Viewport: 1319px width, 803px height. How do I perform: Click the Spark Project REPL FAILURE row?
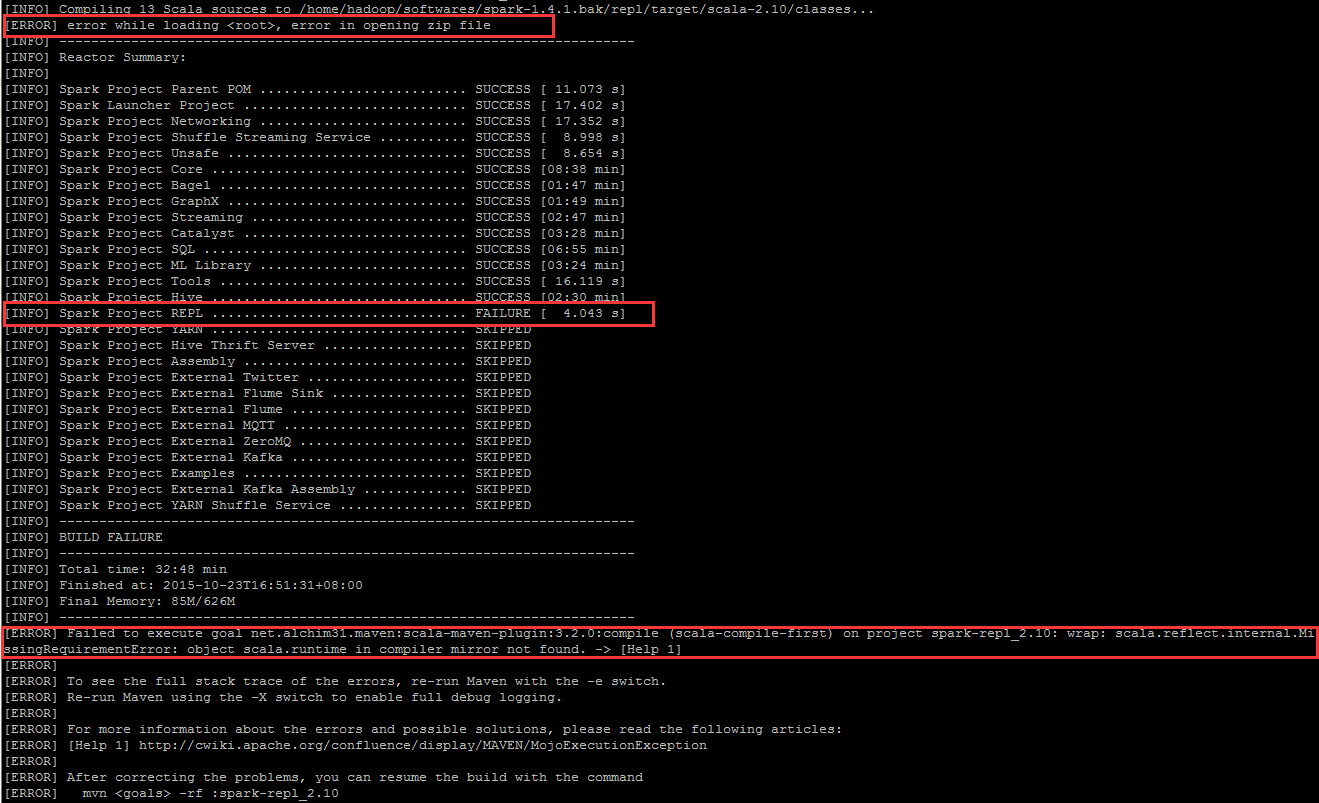coord(315,313)
